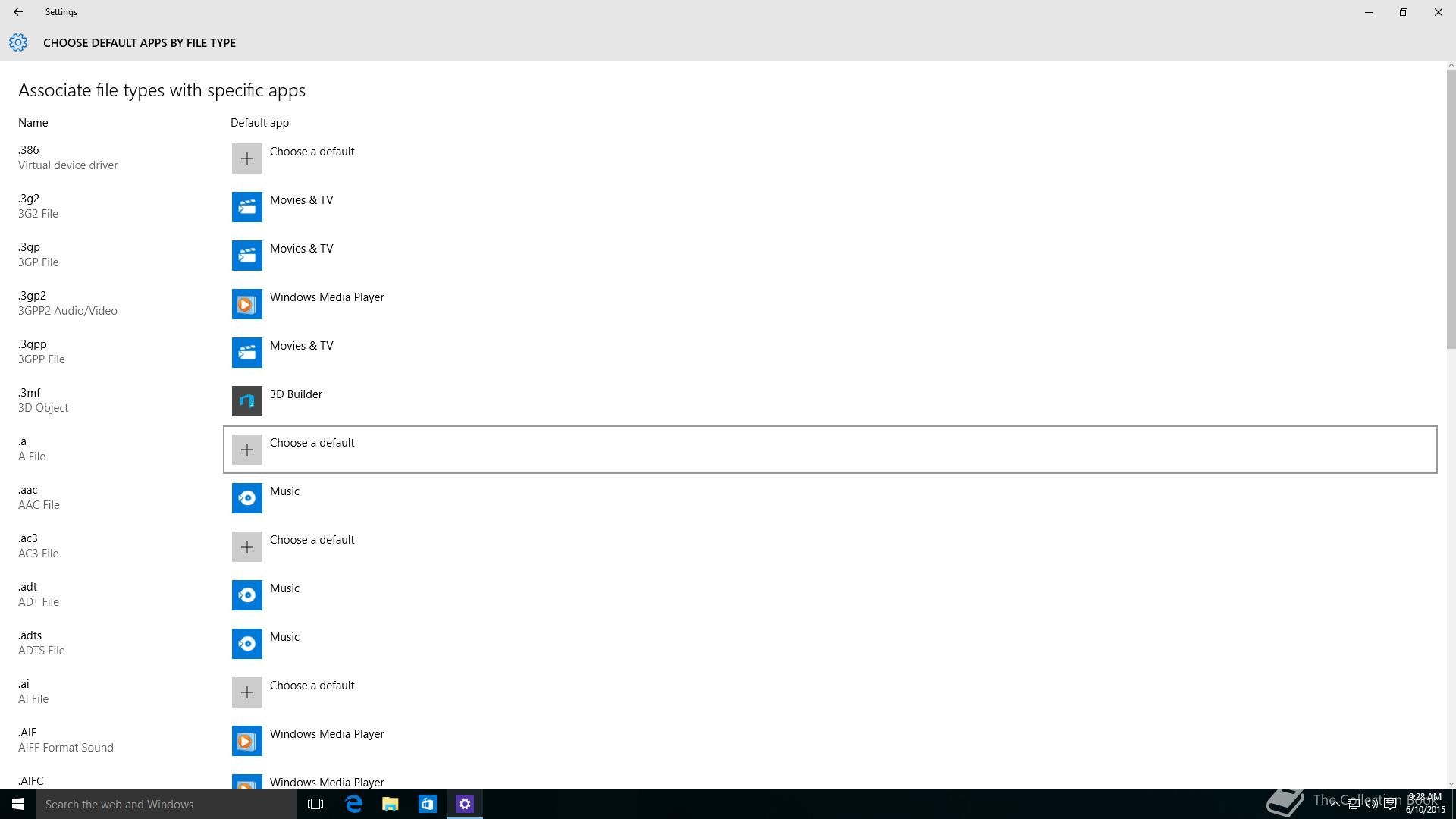1456x819 pixels.
Task: Open the Windows Start menu
Action: coord(18,804)
